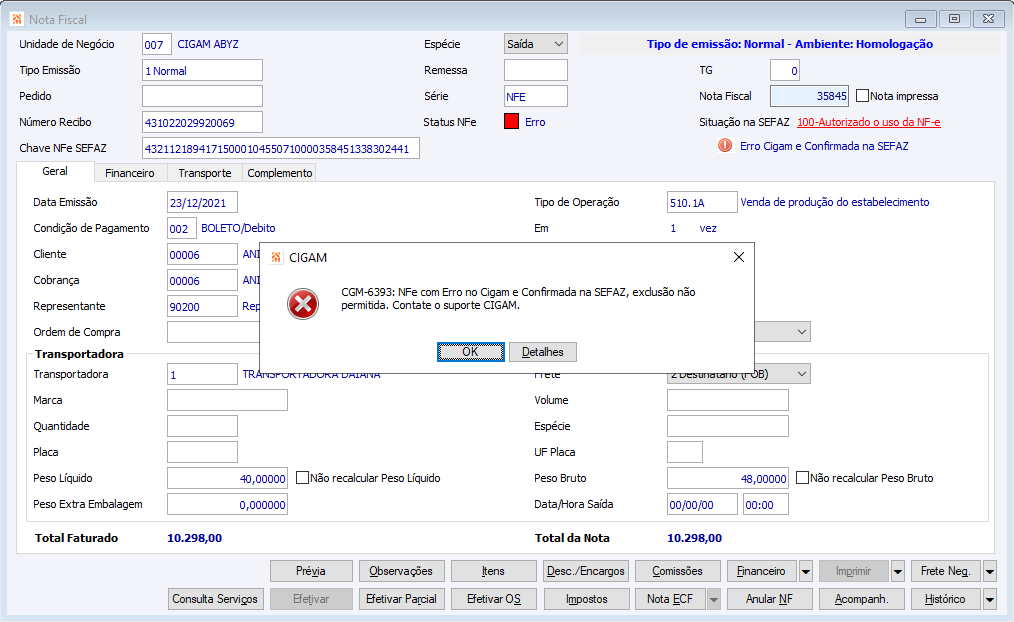Click the Tipo Emissão field
This screenshot has width=1014, height=622.
tap(202, 70)
